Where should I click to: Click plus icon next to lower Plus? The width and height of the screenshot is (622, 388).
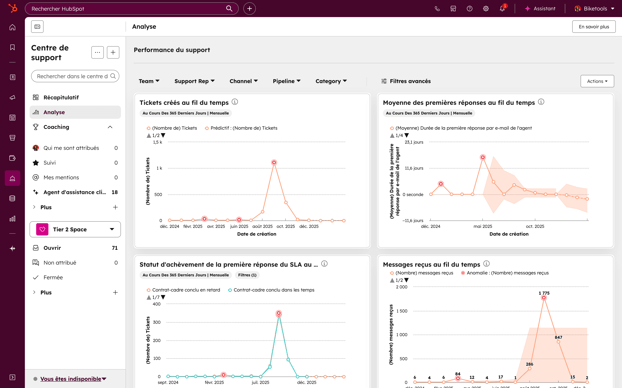(115, 292)
